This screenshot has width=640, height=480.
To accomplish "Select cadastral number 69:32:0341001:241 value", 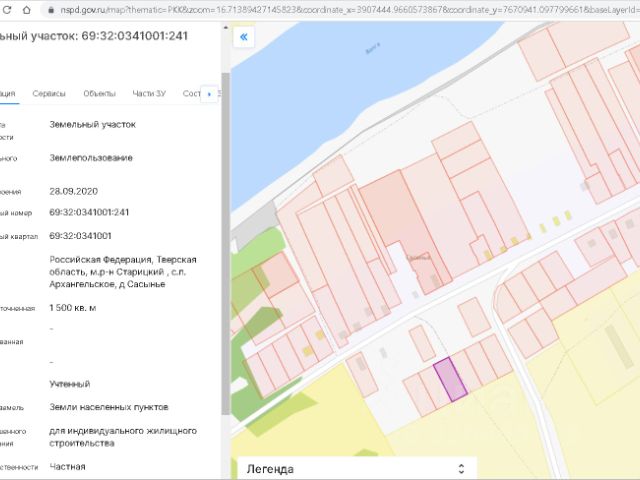I will point(89,212).
